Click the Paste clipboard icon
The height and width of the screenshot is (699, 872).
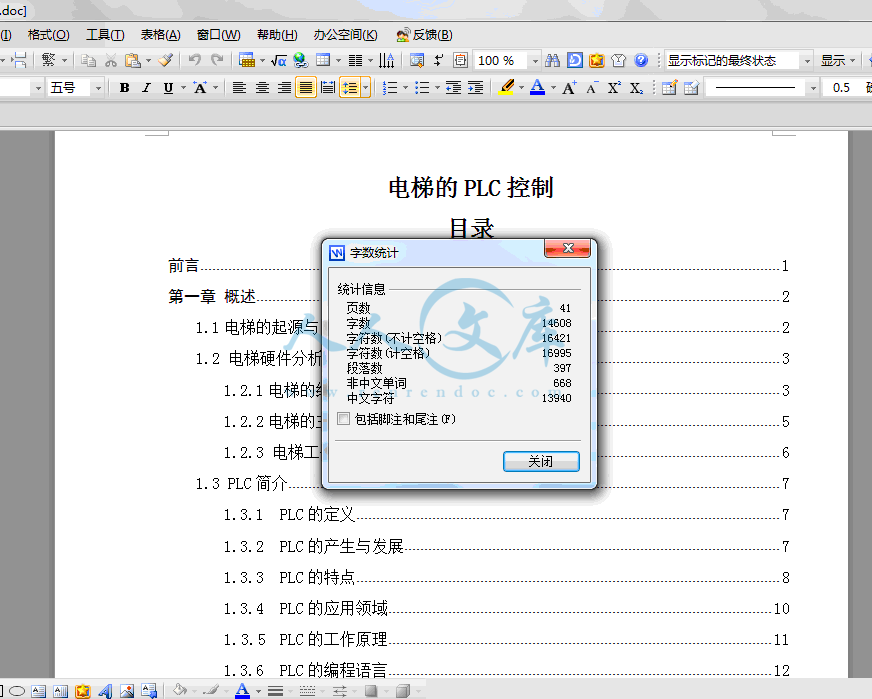132,60
